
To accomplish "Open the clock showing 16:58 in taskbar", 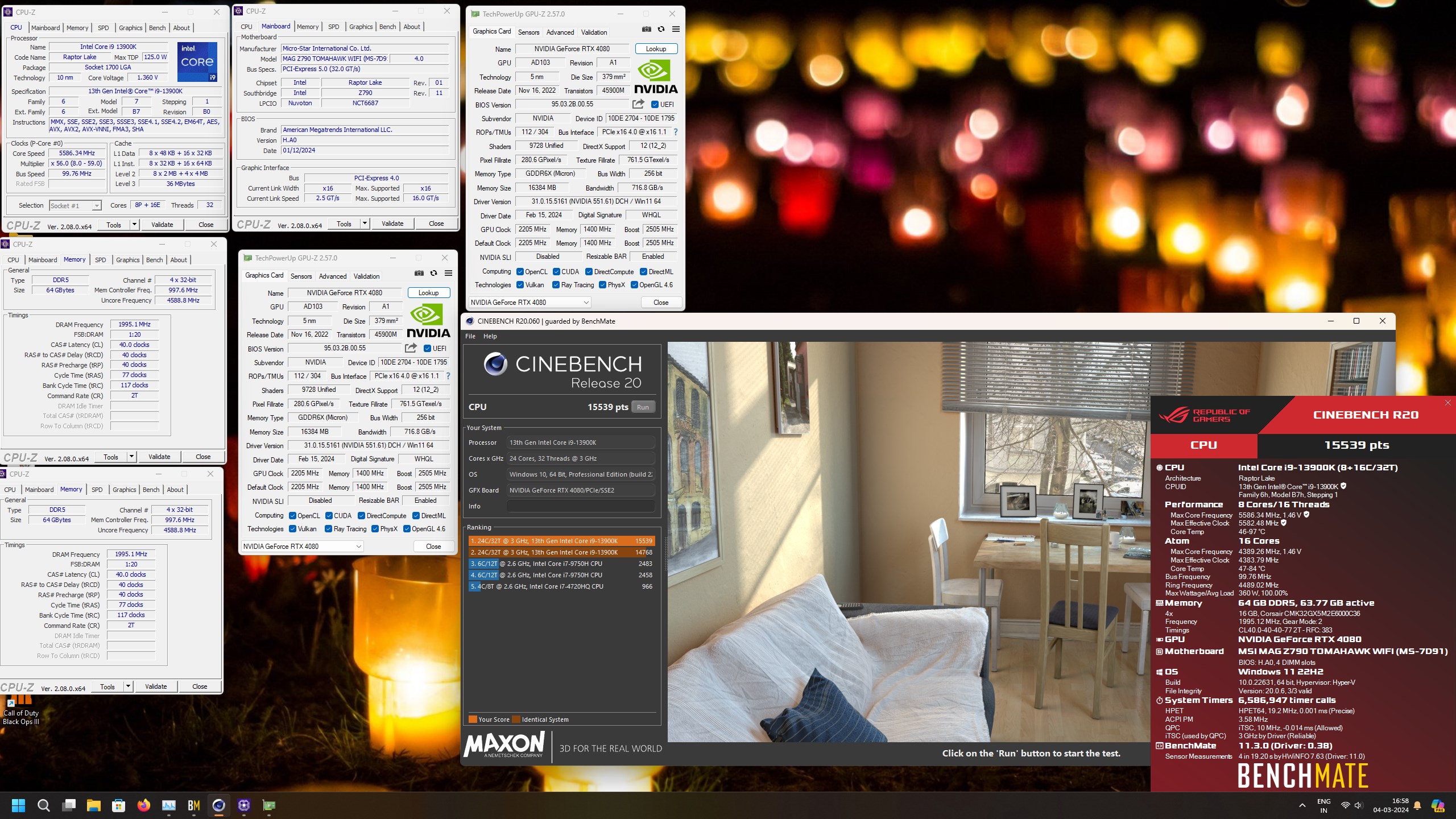I will coord(1390,805).
